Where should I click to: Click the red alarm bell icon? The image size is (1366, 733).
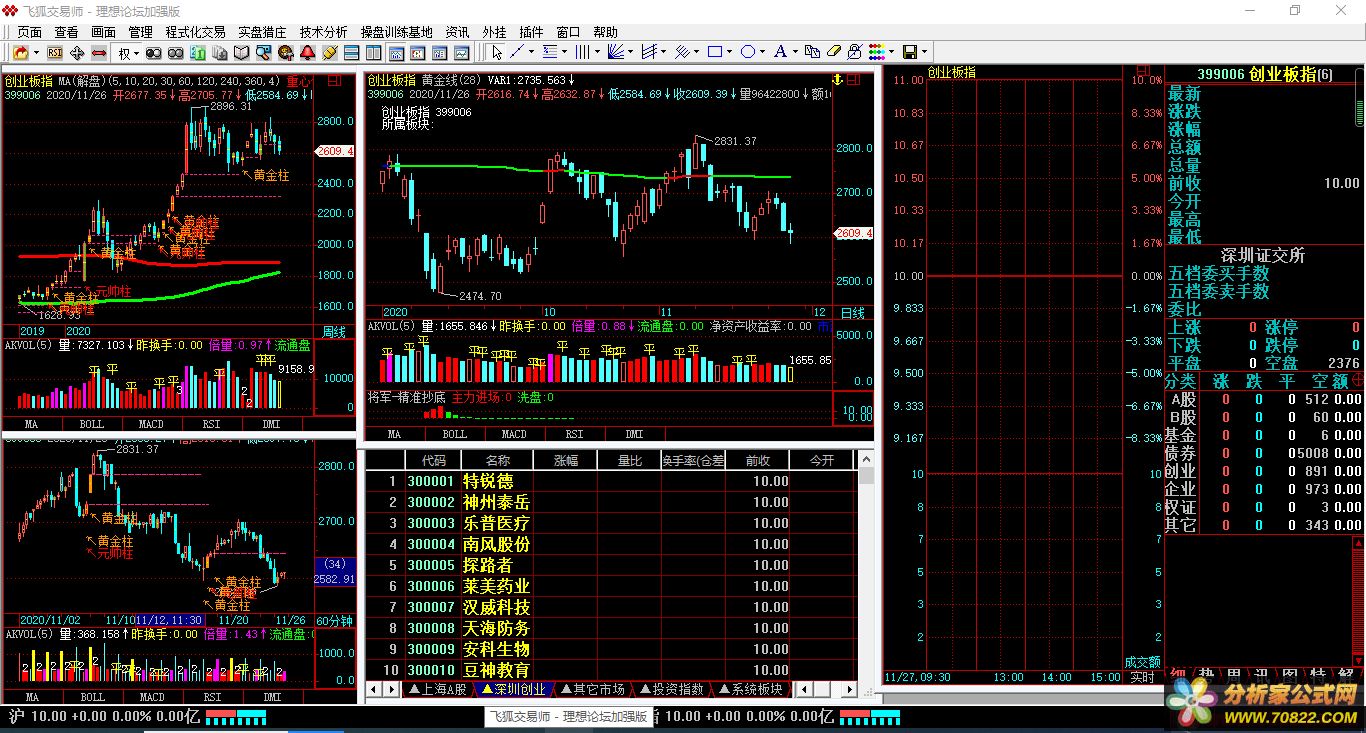pyautogui.click(x=307, y=53)
